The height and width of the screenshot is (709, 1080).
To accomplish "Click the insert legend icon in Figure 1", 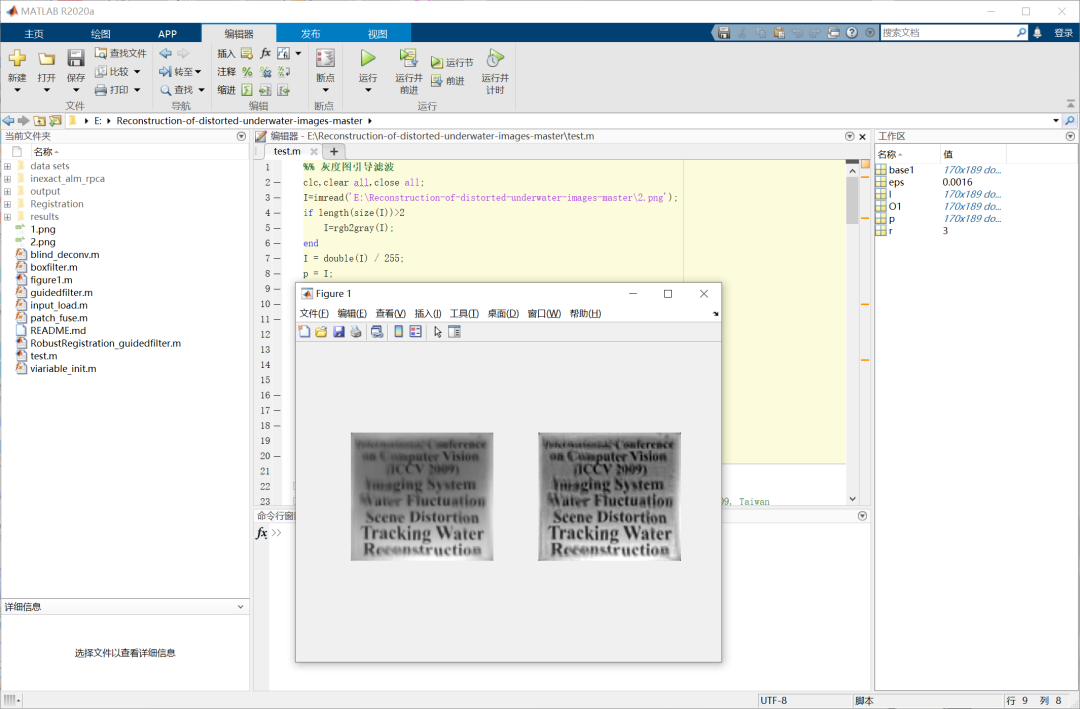I will [415, 332].
